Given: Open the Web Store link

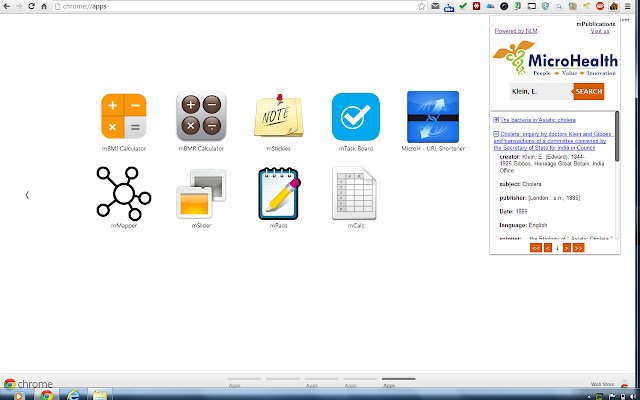Looking at the screenshot, I should point(602,384).
